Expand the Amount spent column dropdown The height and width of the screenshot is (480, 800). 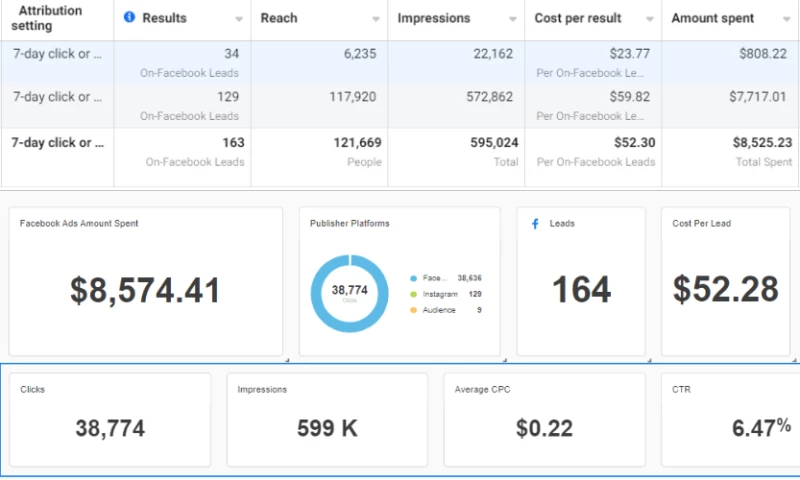[x=787, y=19]
